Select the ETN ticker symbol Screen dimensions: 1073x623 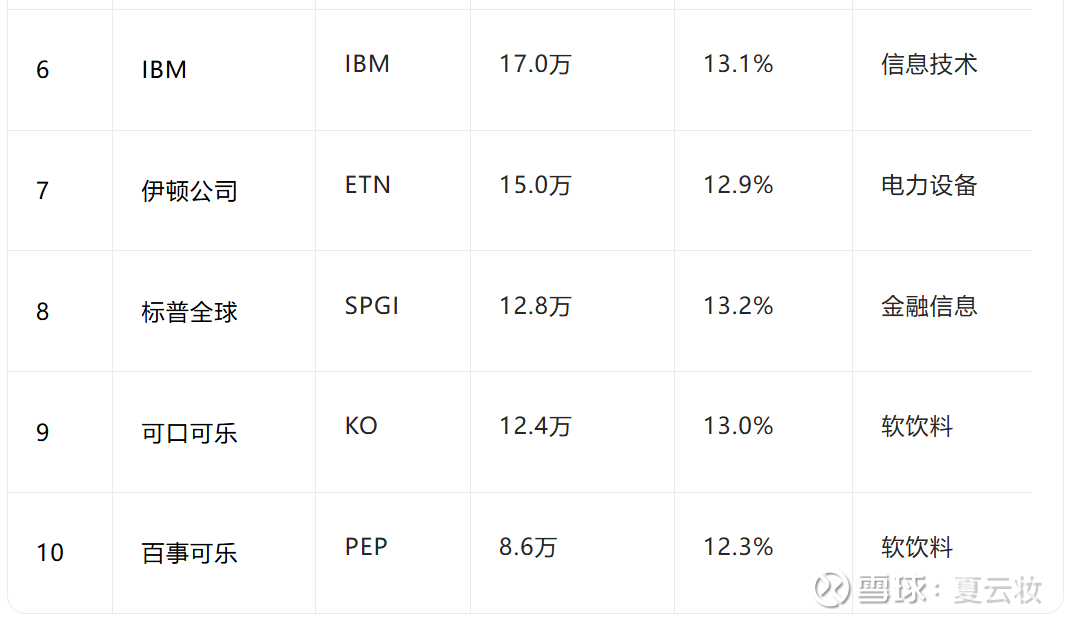tap(367, 185)
